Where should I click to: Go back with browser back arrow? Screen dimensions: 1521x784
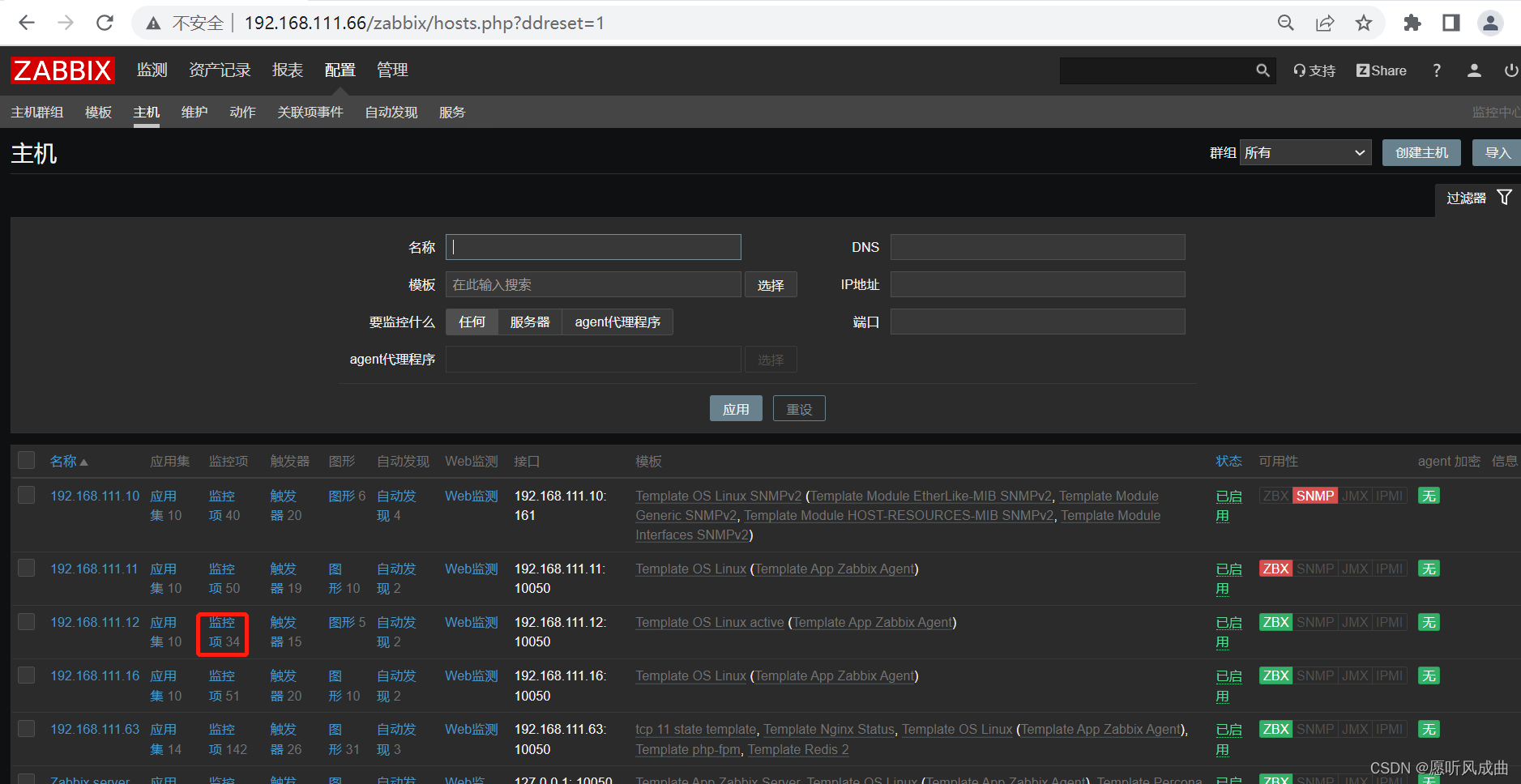click(x=27, y=23)
